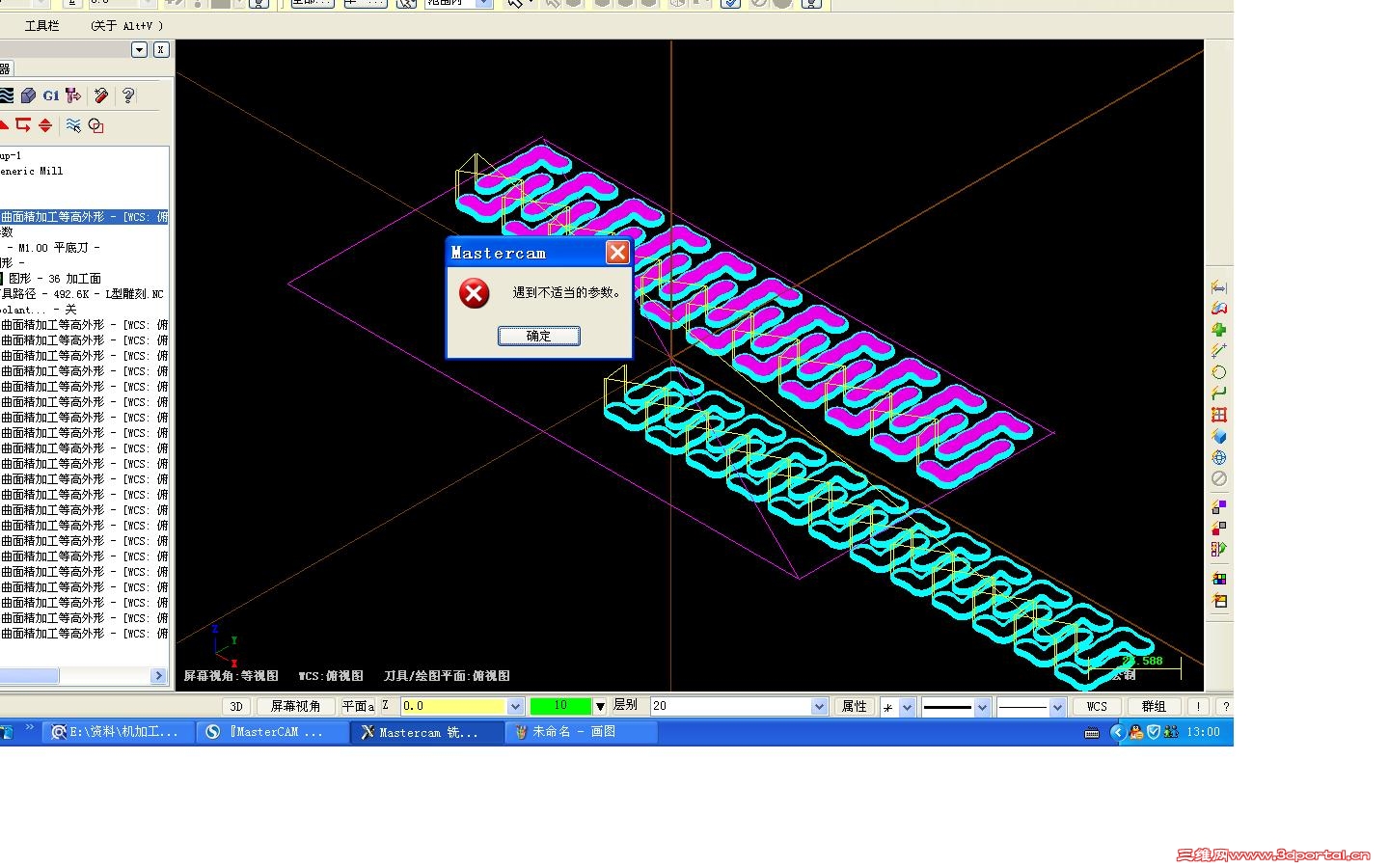Viewport: 1389px width, 868px height.
Task: Click the 群组 groups button
Action: pyautogui.click(x=1154, y=706)
